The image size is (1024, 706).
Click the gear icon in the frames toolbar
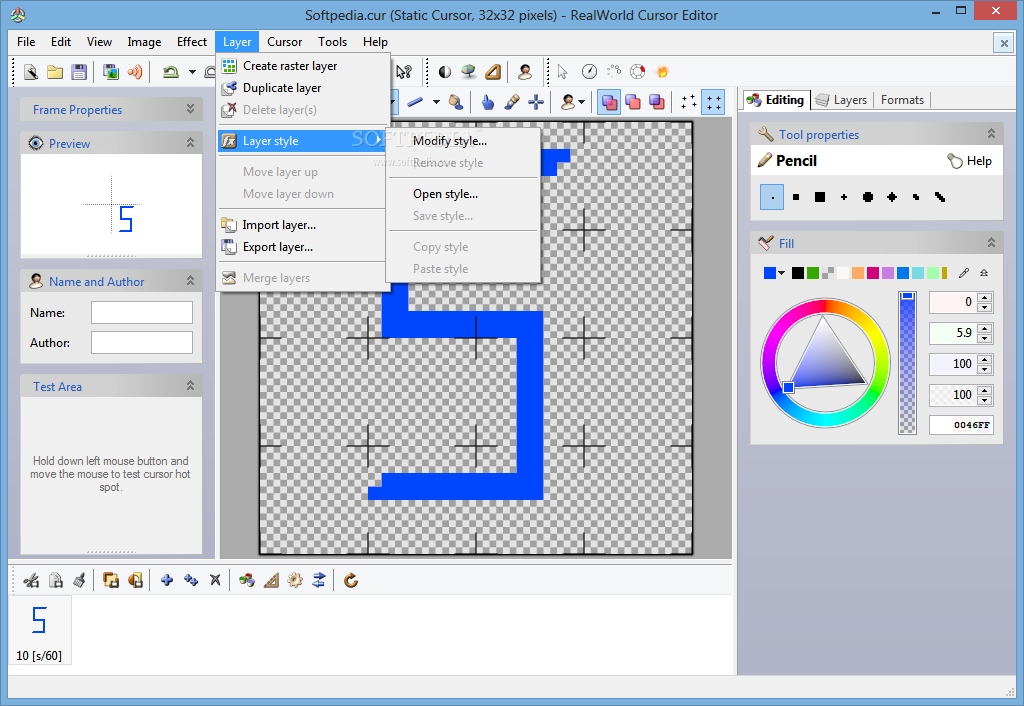coord(295,580)
